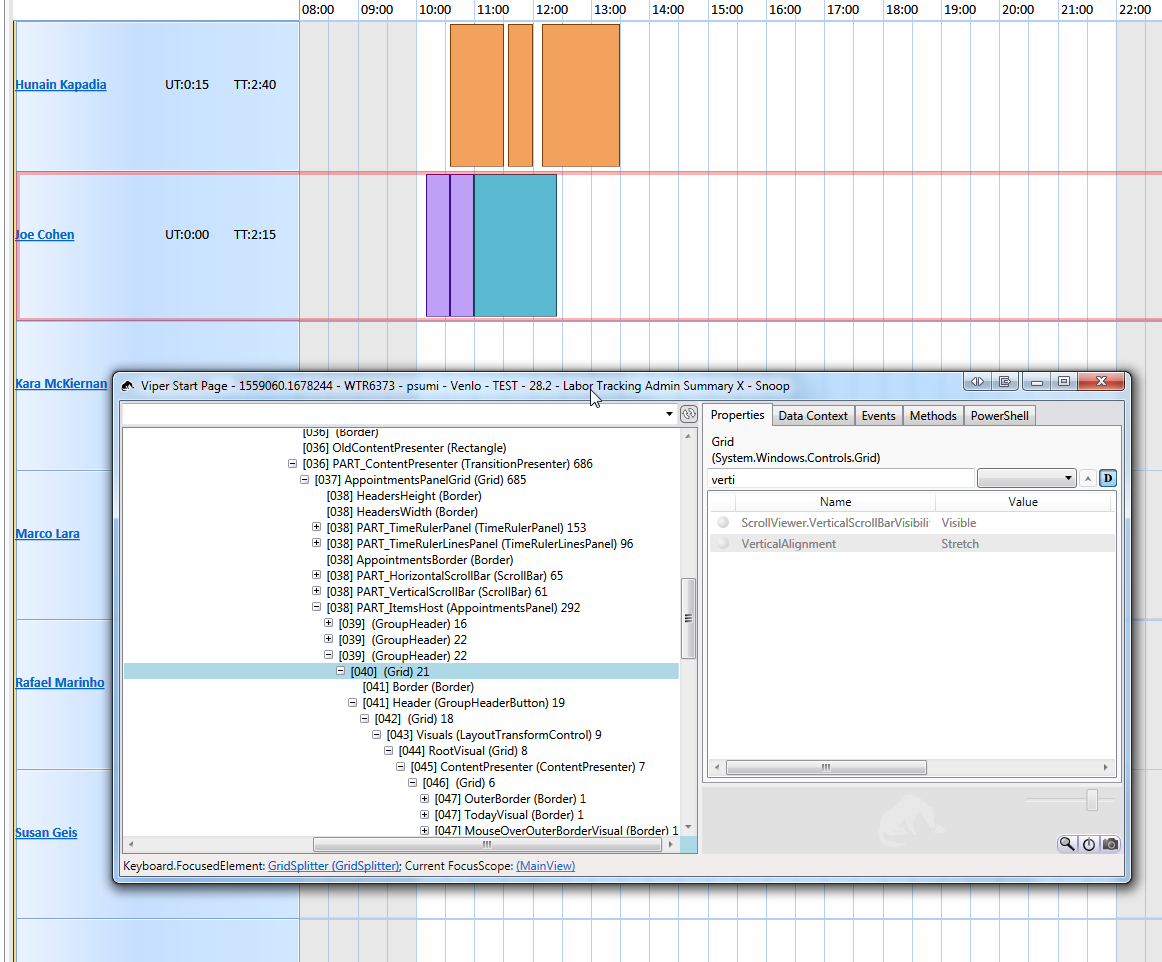Toggle the 'D' show defaults button

(x=1107, y=478)
